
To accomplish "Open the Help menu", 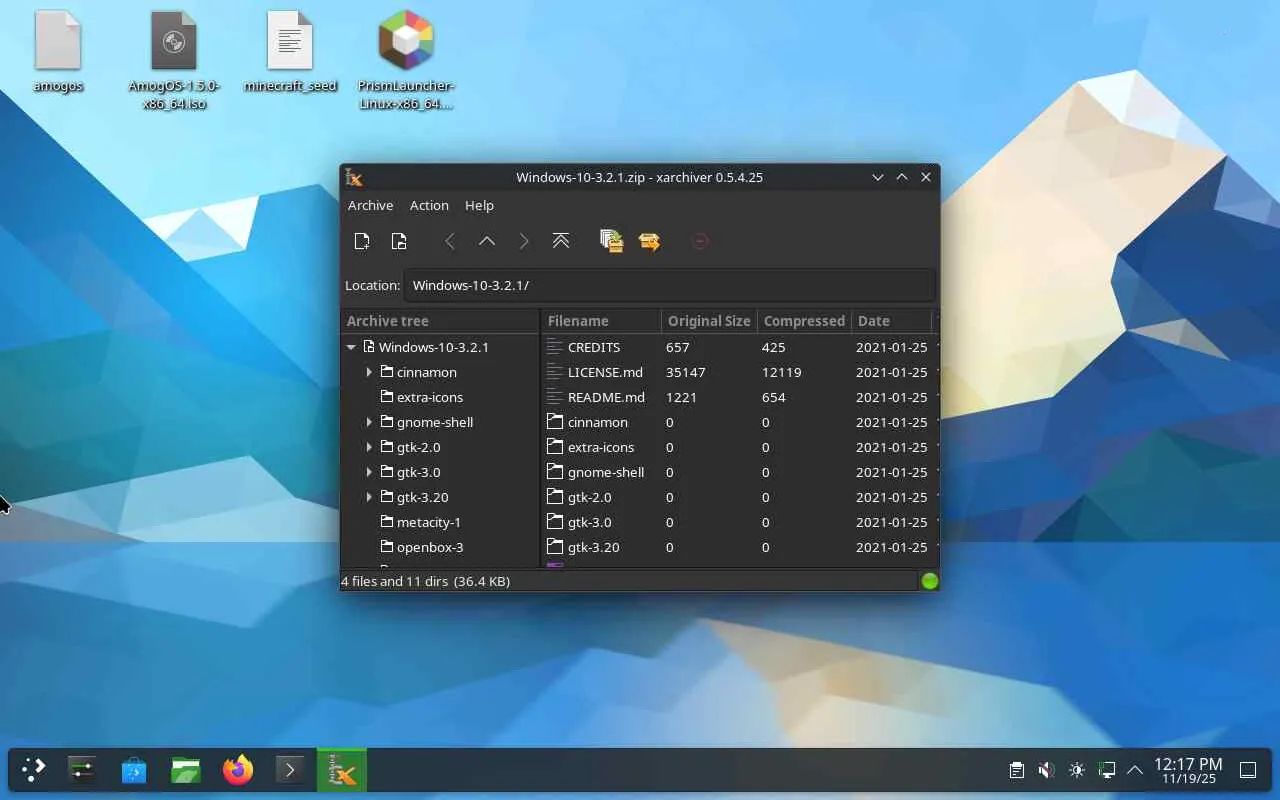I will click(479, 205).
